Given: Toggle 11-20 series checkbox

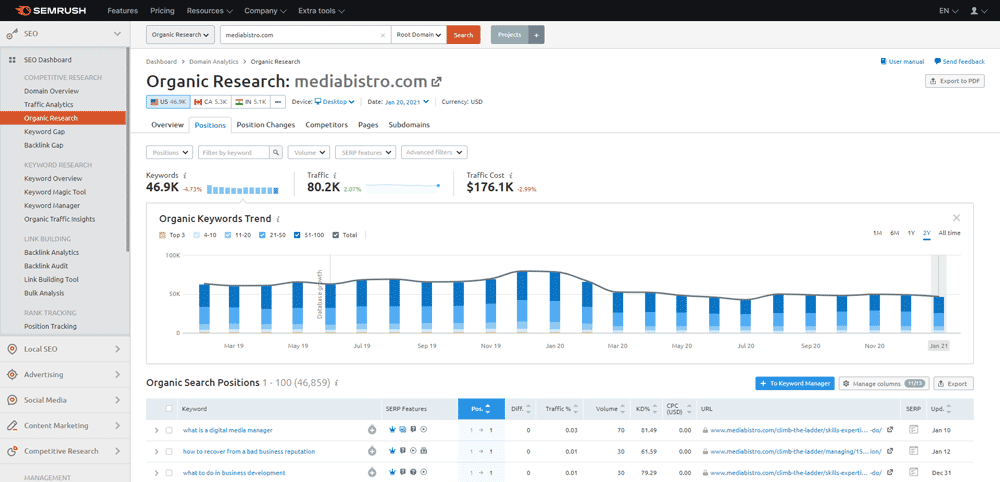Looking at the screenshot, I should (x=228, y=235).
